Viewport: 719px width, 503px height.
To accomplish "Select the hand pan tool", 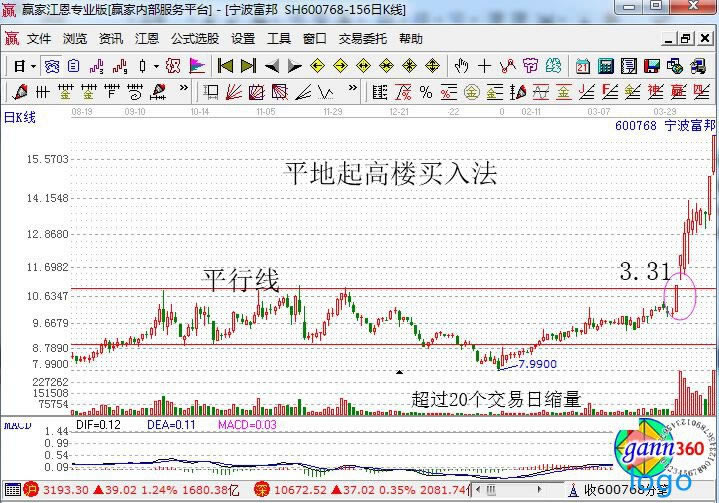I will [461, 66].
